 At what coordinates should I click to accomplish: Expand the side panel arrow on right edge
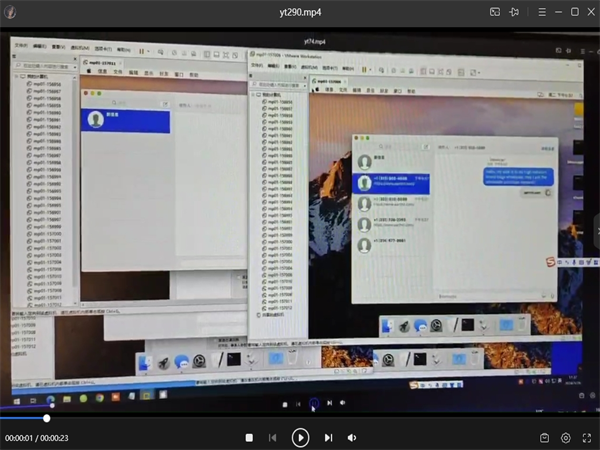click(596, 226)
